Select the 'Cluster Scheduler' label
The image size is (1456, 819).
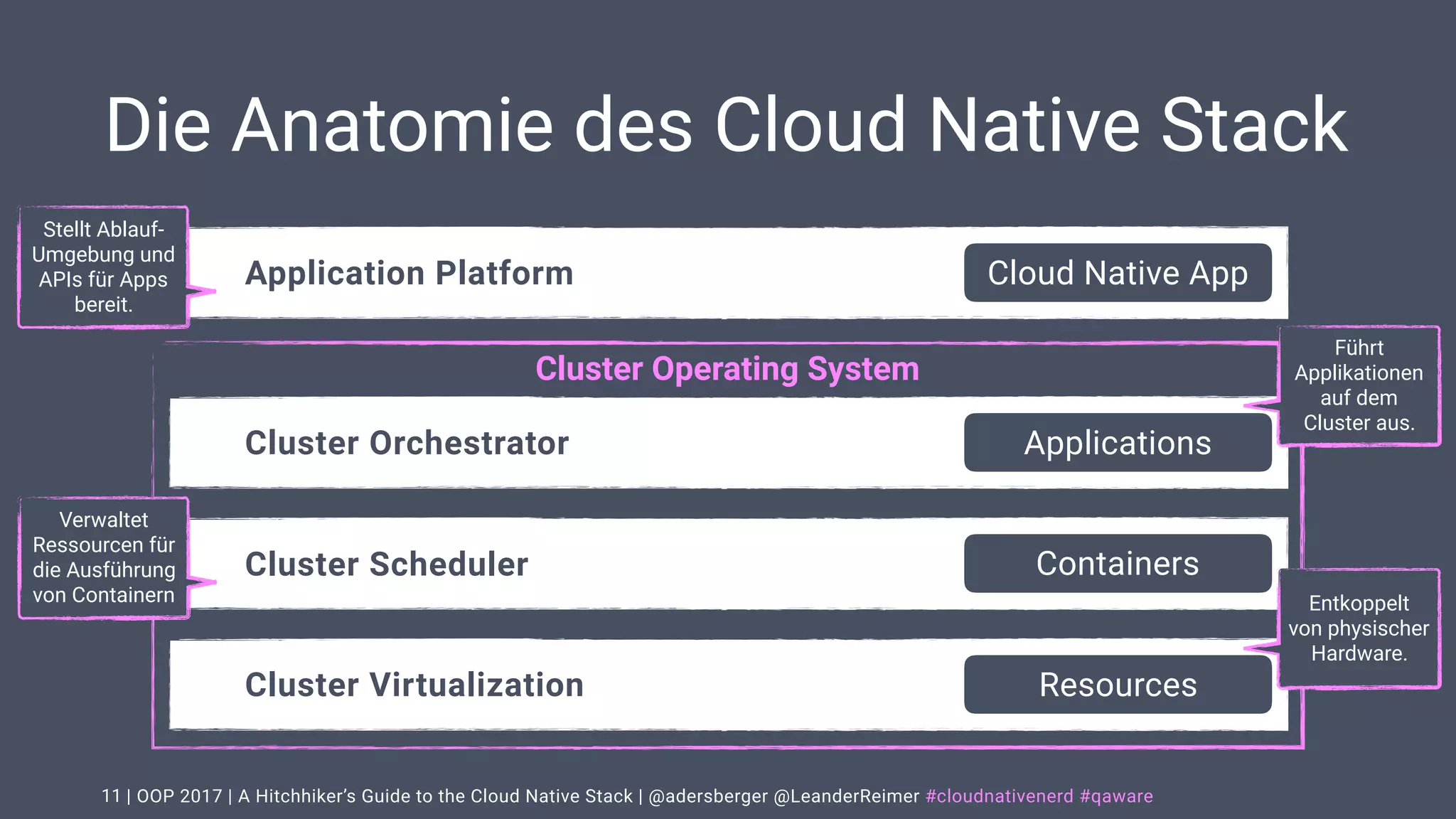(387, 564)
